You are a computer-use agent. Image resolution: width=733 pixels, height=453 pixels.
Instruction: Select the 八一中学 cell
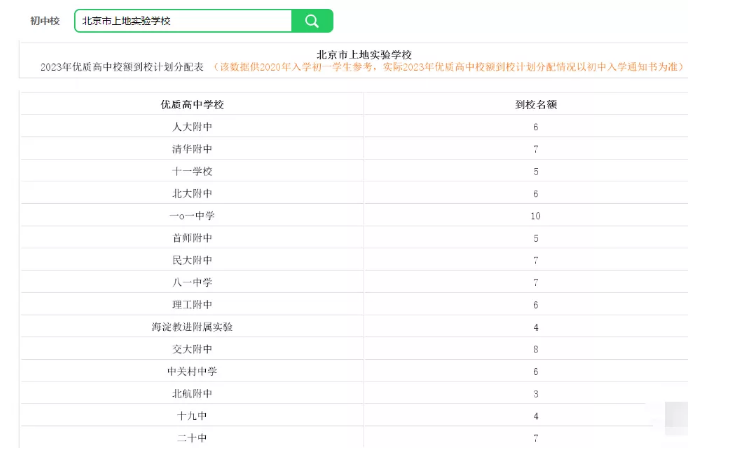(x=192, y=282)
